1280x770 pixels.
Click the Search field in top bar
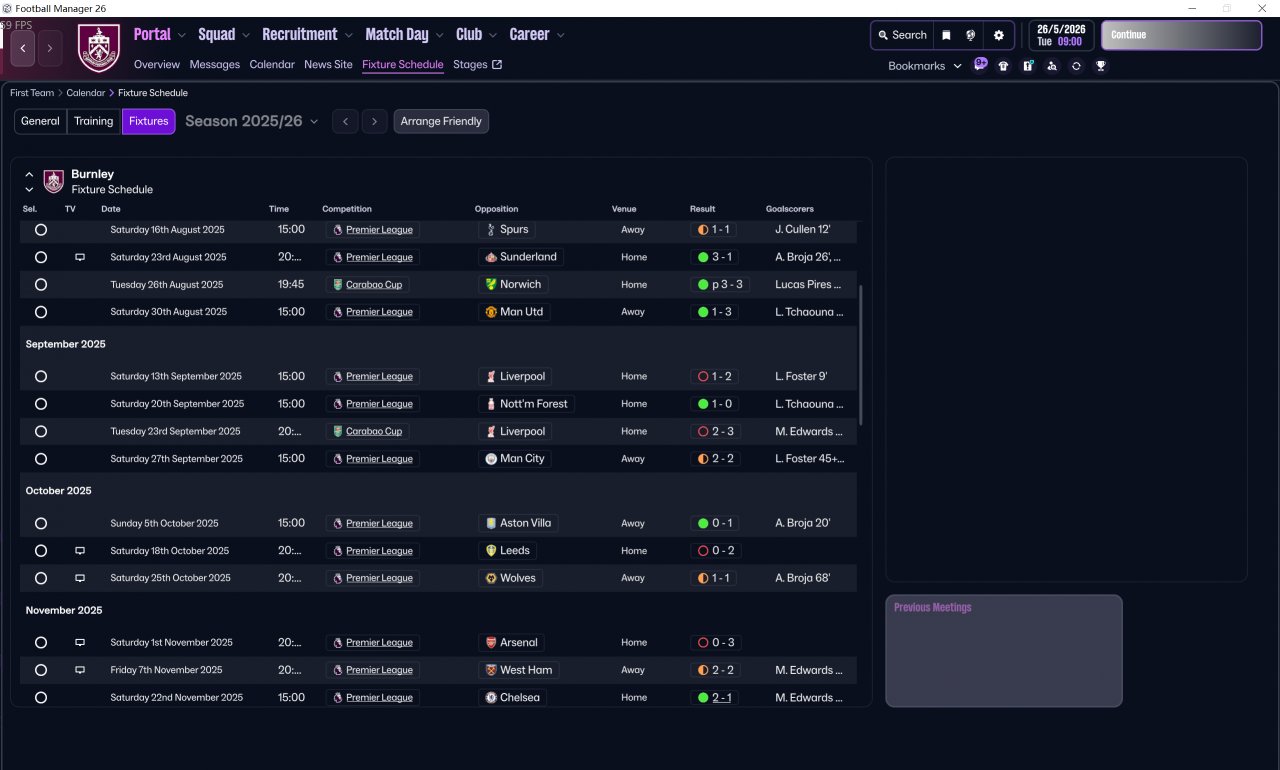[902, 35]
